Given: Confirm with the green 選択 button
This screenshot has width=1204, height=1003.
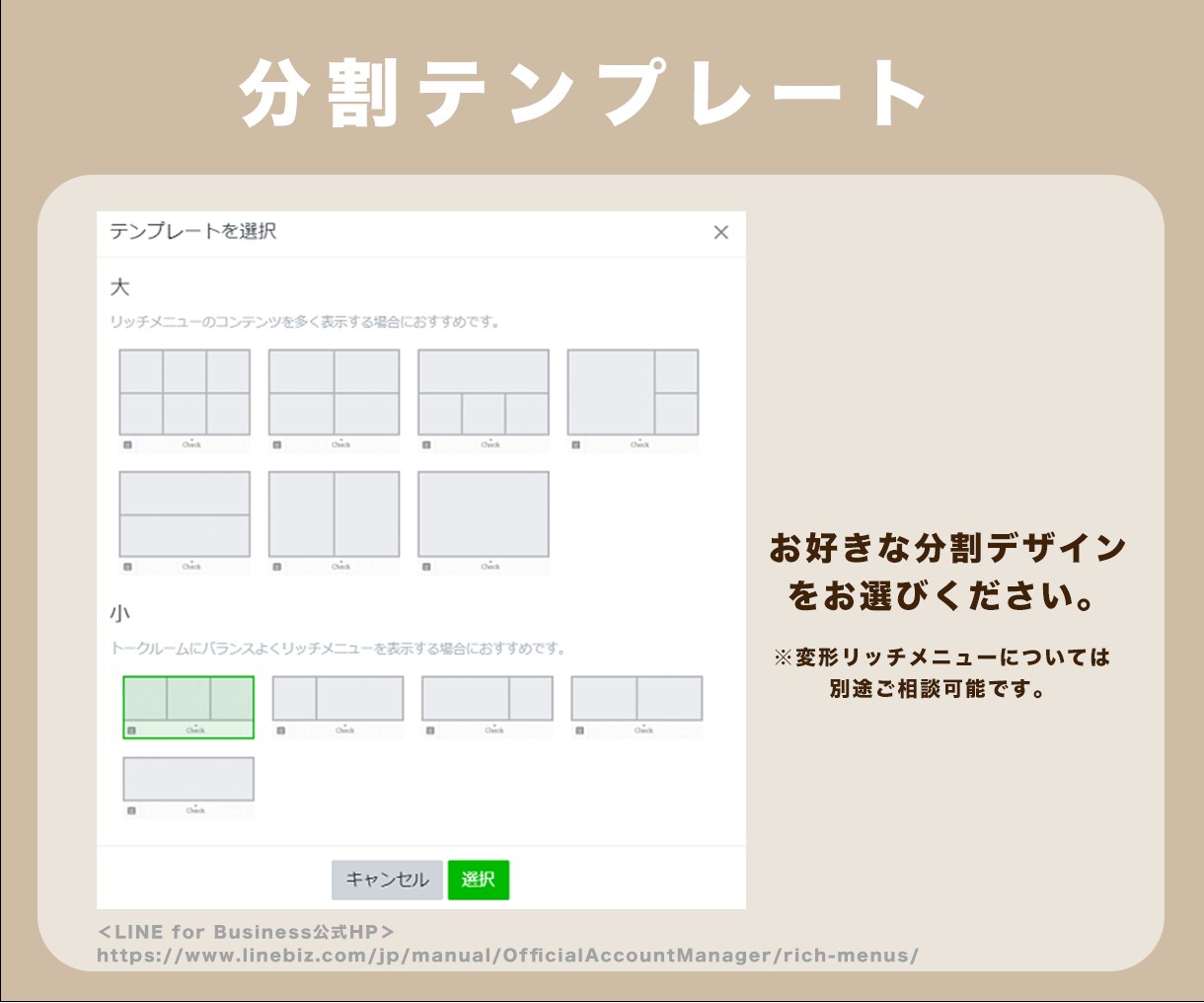Looking at the screenshot, I should pos(479,880).
